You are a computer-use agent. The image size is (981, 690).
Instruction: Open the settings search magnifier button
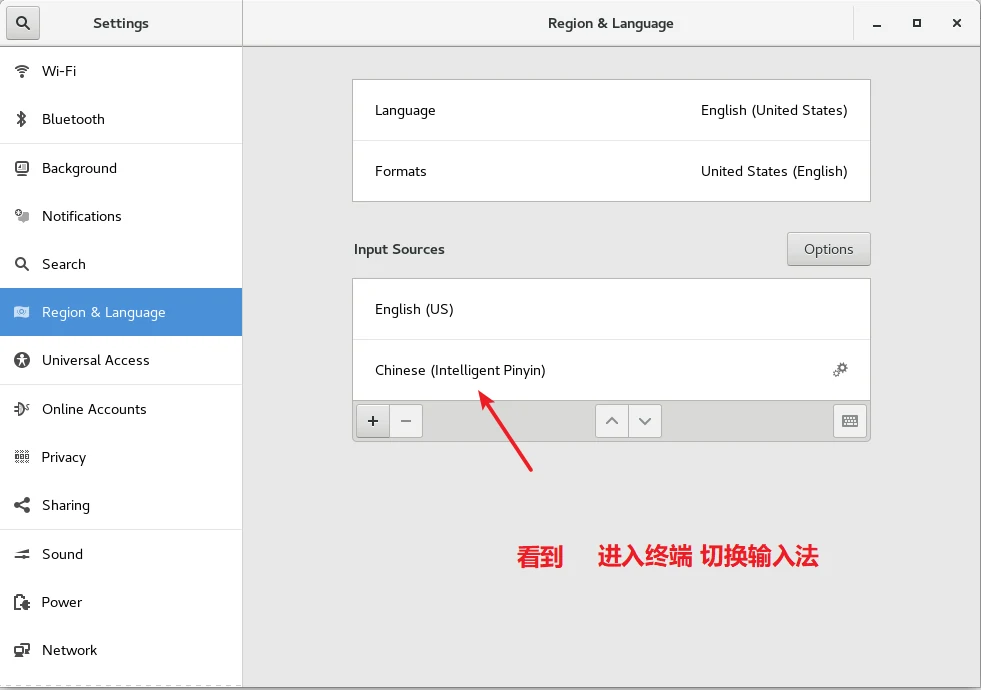pos(23,23)
